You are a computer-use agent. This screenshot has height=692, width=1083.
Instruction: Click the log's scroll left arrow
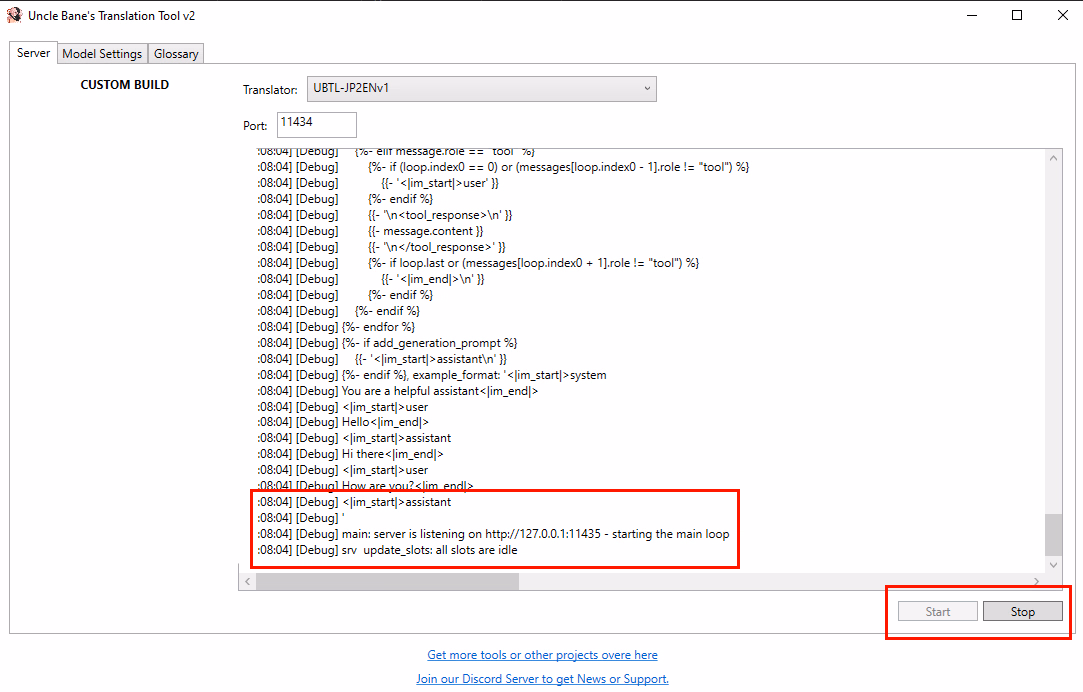pyautogui.click(x=247, y=582)
